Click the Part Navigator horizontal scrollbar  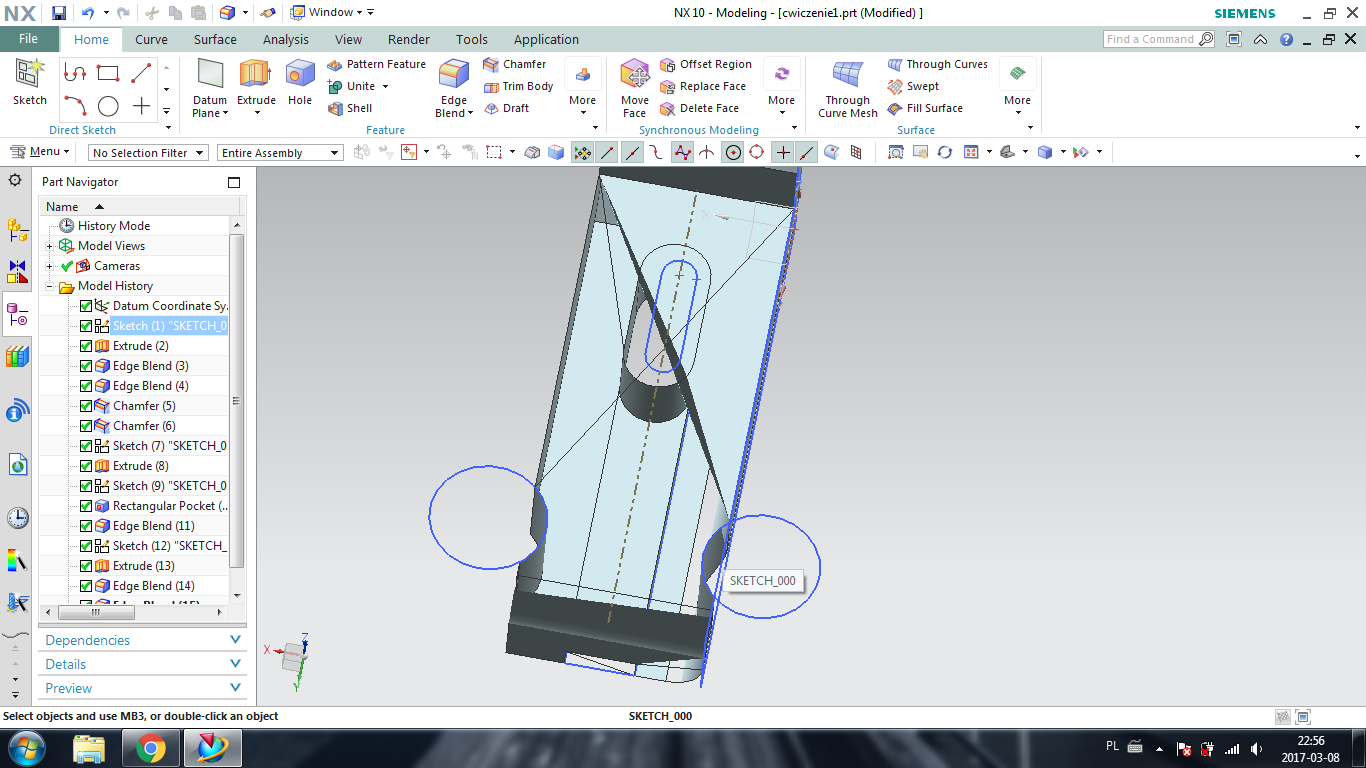(x=96, y=611)
